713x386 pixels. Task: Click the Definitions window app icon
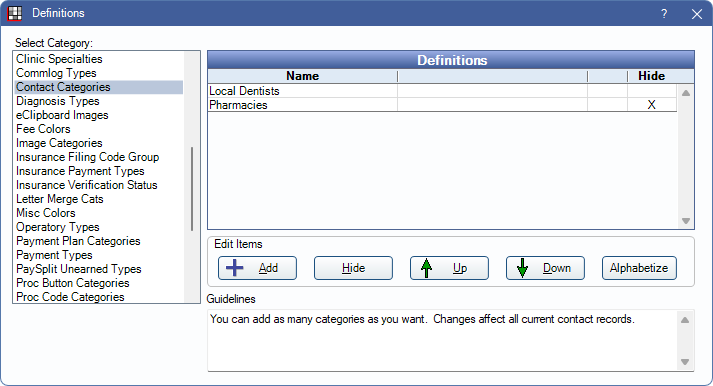coord(15,13)
